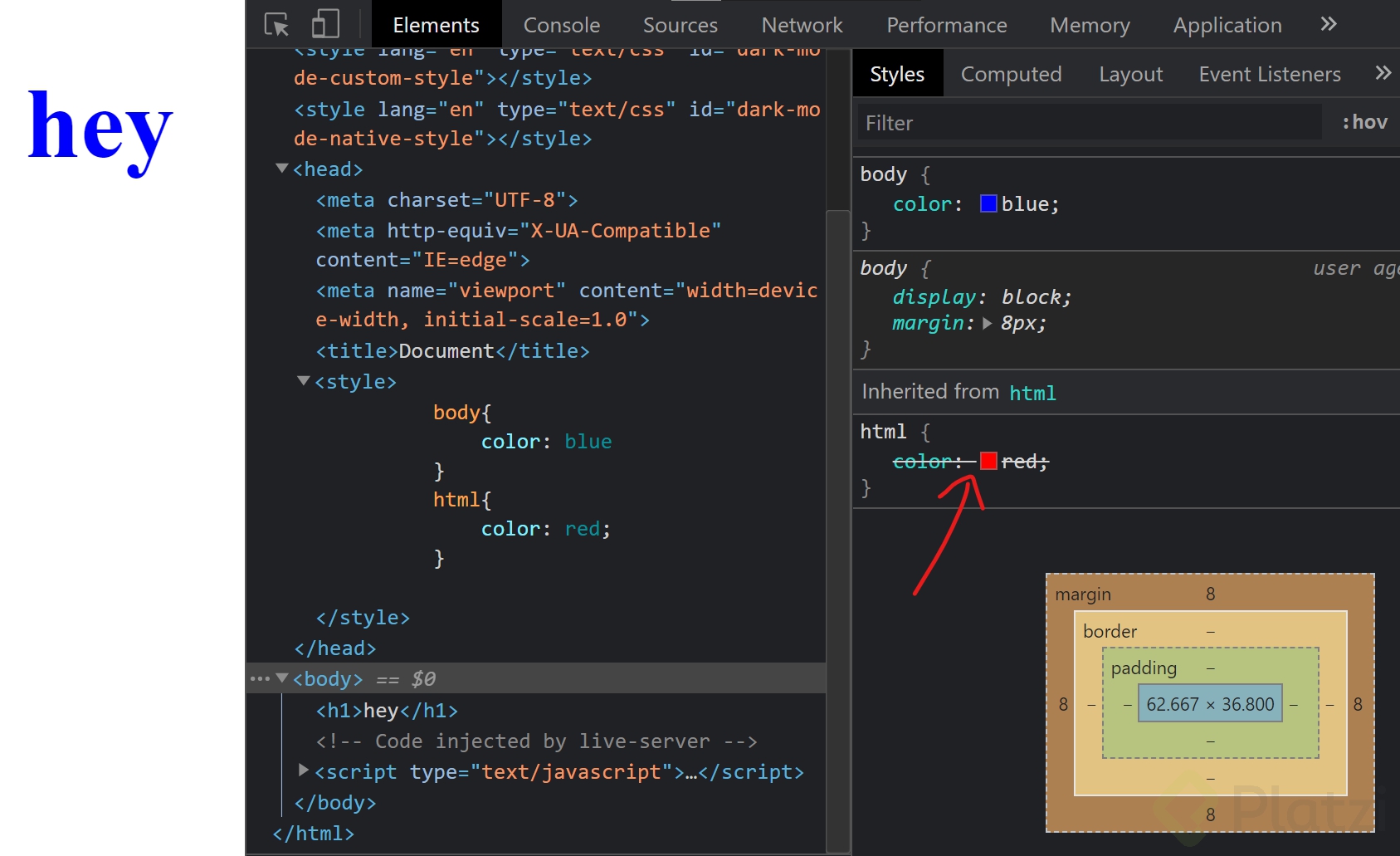This screenshot has width=1400, height=856.
Task: Open the three-dot actions on body row
Action: coord(260,679)
